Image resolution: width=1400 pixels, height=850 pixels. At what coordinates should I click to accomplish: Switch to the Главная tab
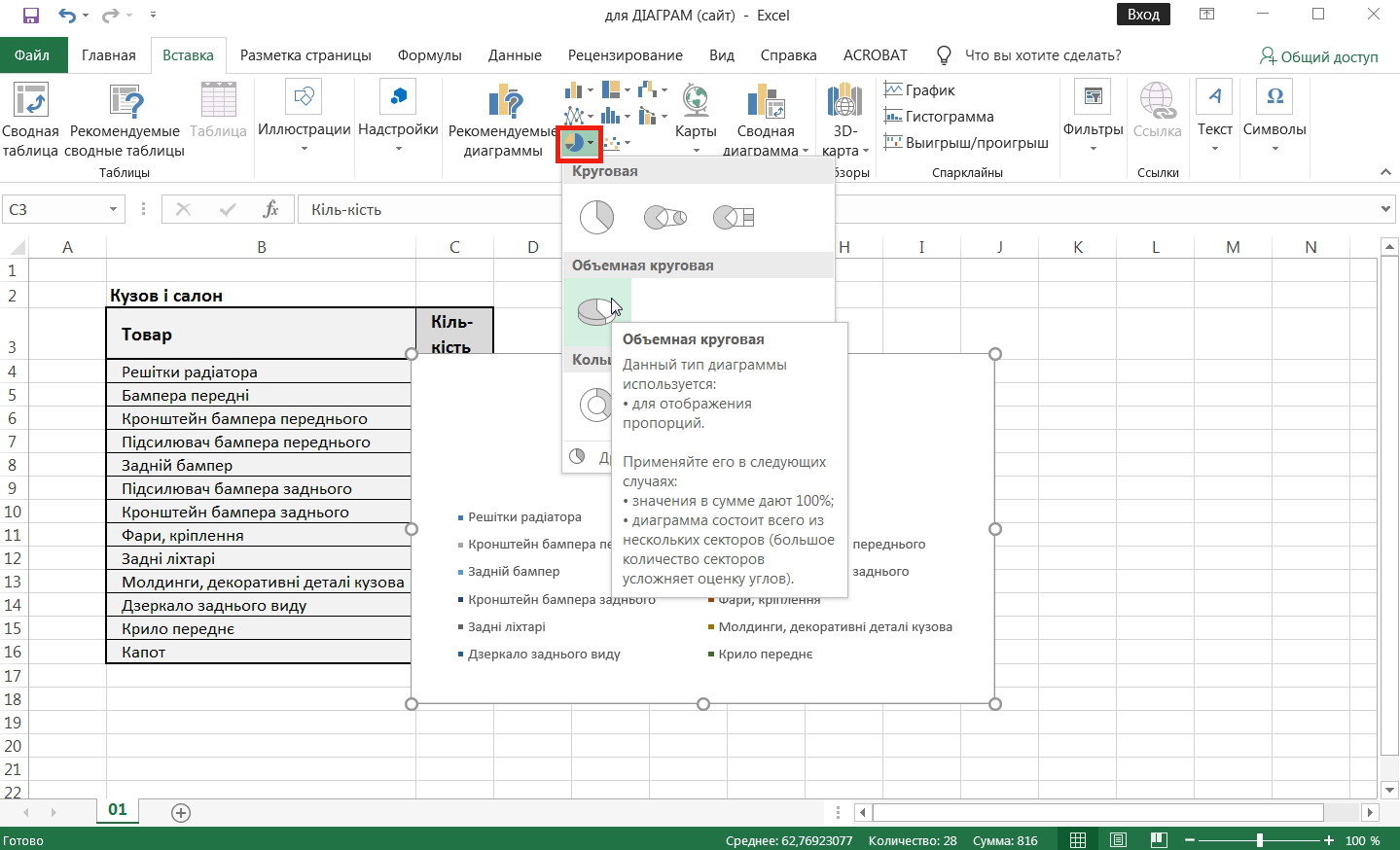click(109, 55)
